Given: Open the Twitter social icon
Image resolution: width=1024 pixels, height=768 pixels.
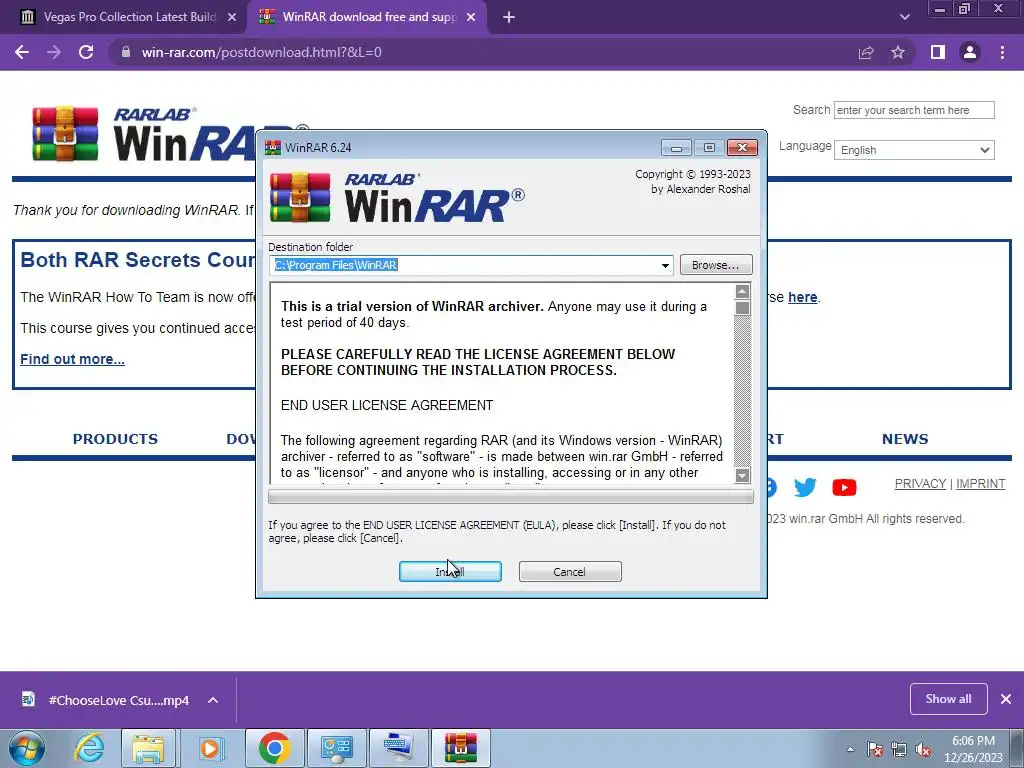Looking at the screenshot, I should tap(805, 487).
